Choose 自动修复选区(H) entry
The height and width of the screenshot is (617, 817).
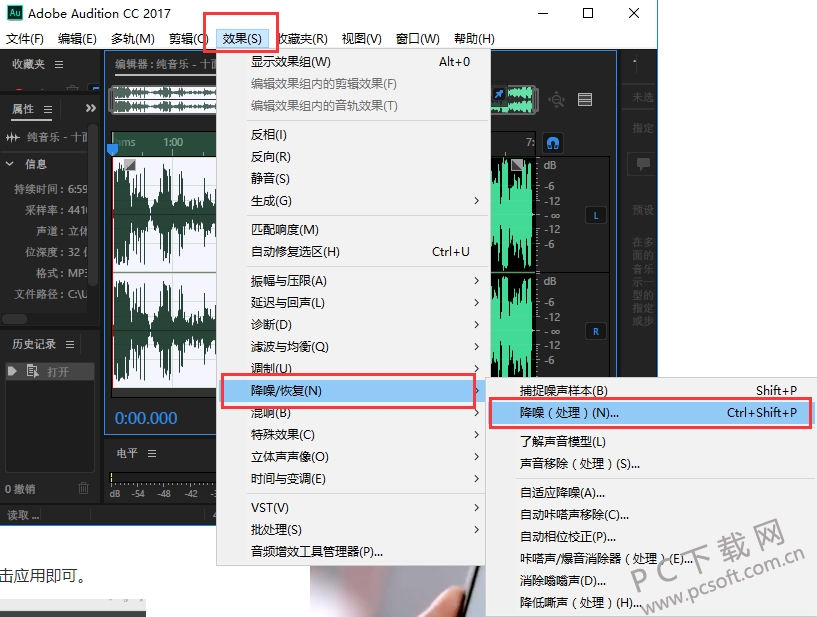coord(353,252)
